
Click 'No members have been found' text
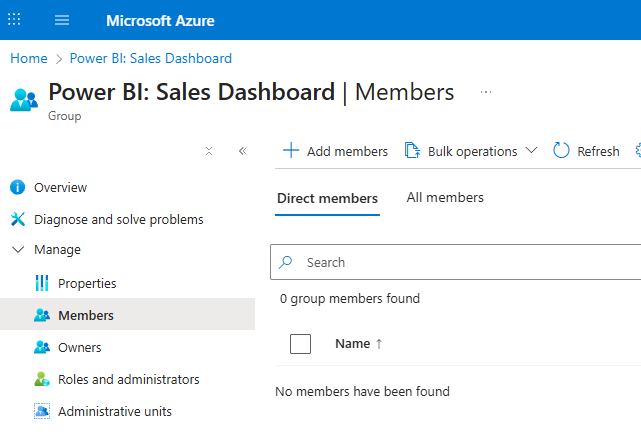click(x=362, y=391)
